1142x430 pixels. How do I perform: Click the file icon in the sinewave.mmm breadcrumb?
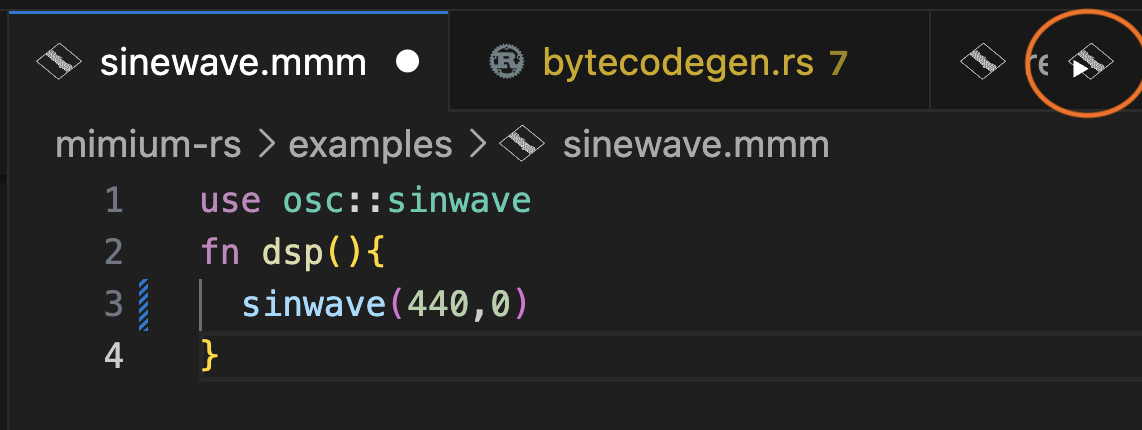(x=521, y=146)
